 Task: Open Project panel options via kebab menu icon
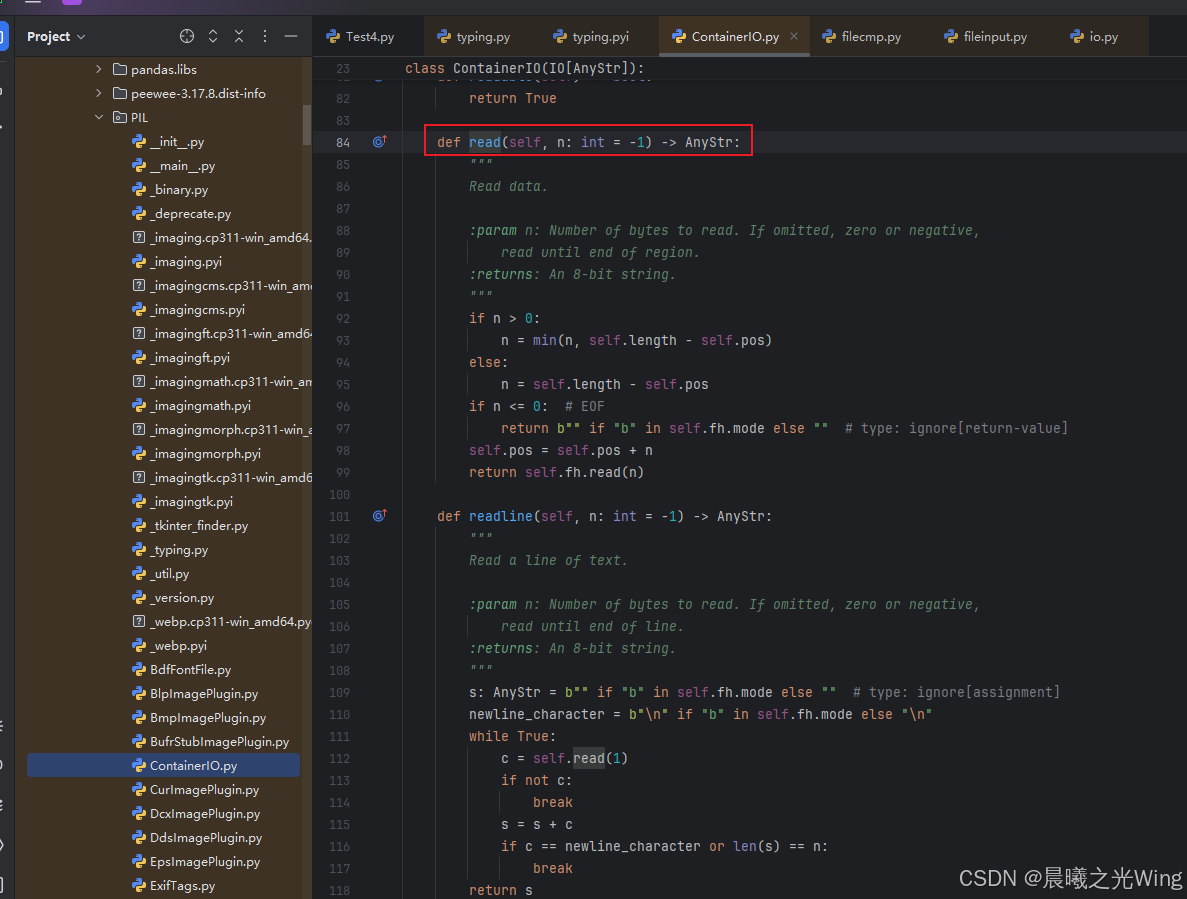coord(264,36)
